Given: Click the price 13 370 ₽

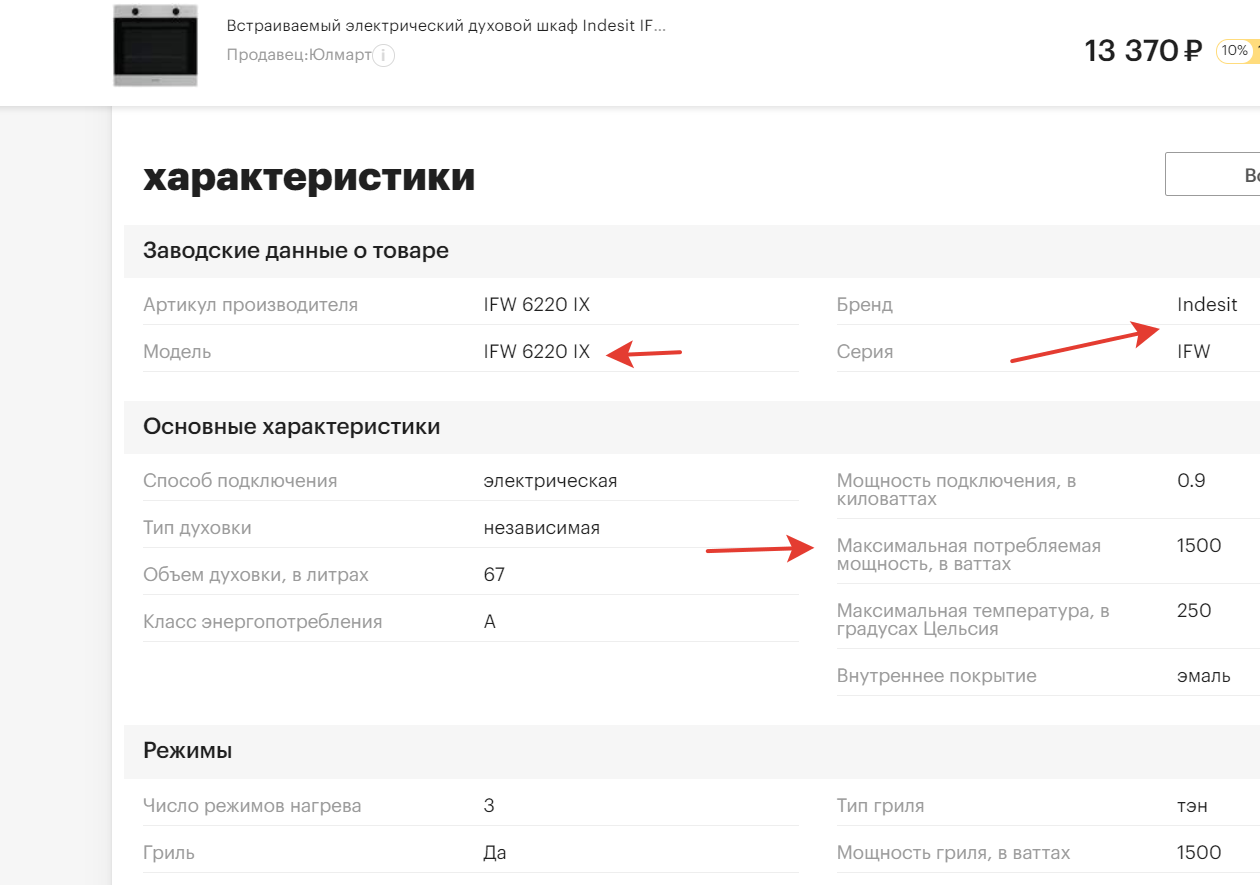Looking at the screenshot, I should [x=1142, y=50].
